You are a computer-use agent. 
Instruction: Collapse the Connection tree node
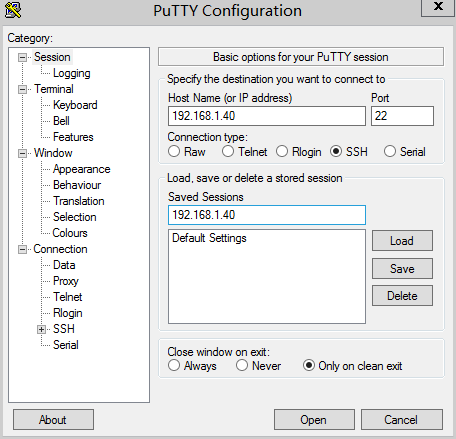(x=22, y=249)
